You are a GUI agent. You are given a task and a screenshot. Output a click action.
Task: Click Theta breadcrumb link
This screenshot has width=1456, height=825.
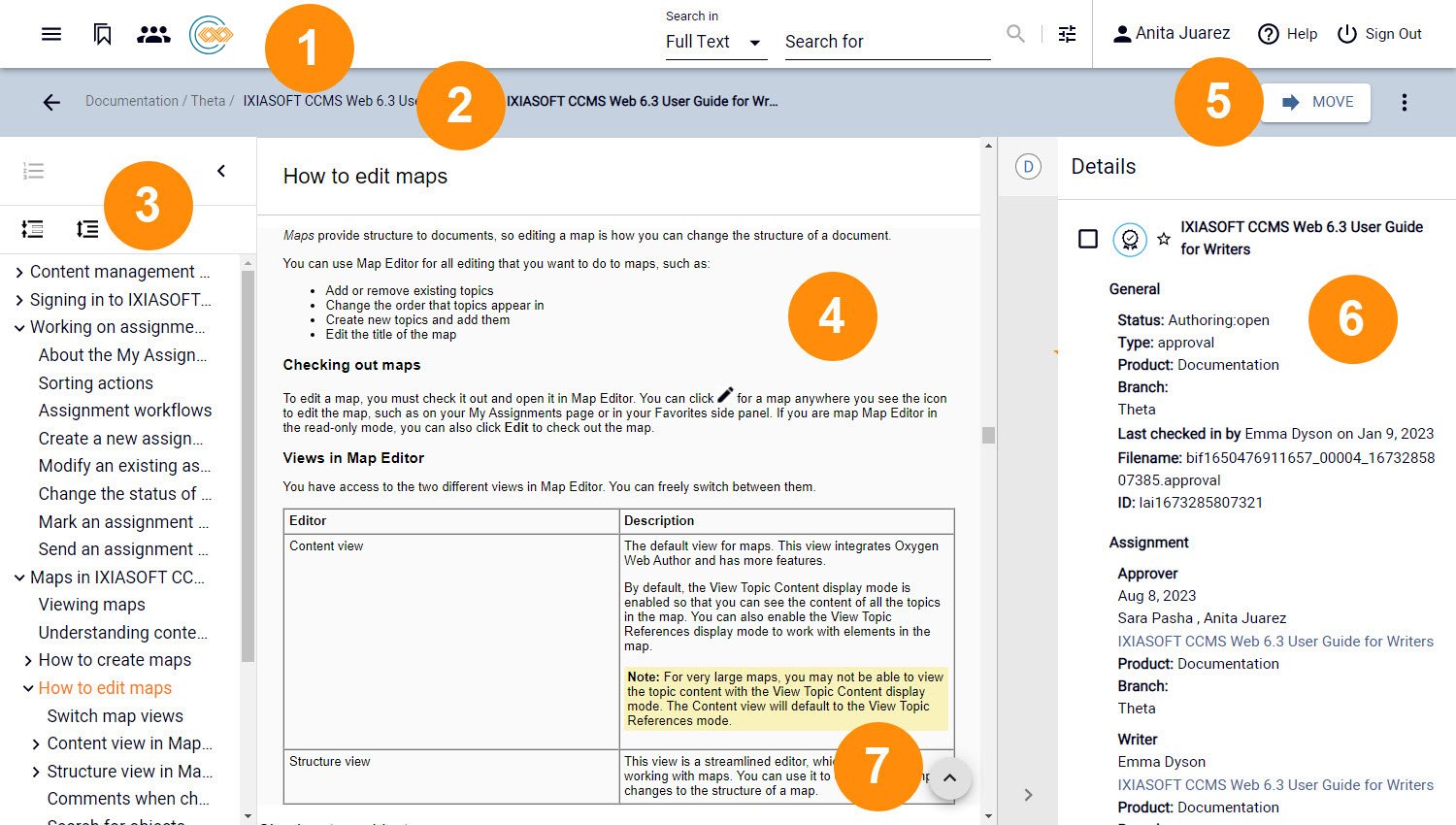(x=208, y=101)
